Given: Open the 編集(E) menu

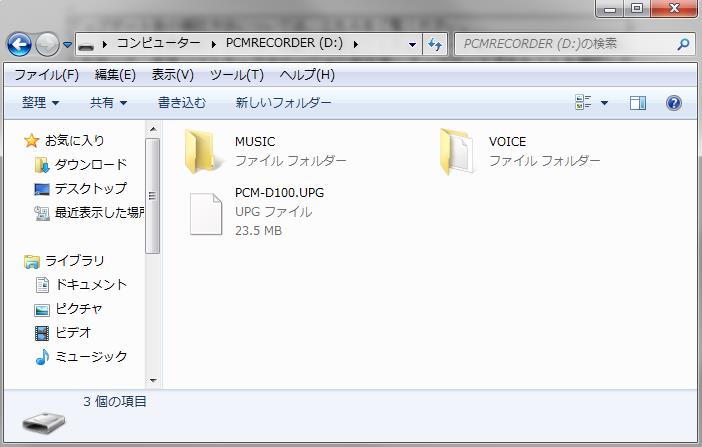Looking at the screenshot, I should click(115, 75).
